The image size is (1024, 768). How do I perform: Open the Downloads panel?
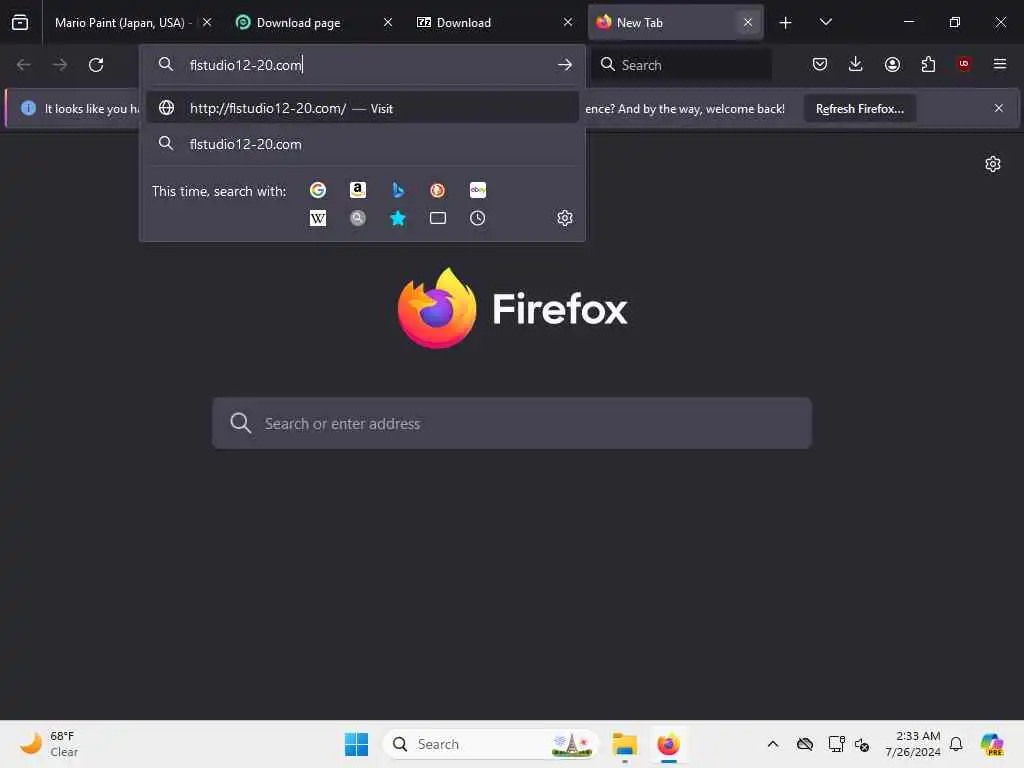(856, 64)
